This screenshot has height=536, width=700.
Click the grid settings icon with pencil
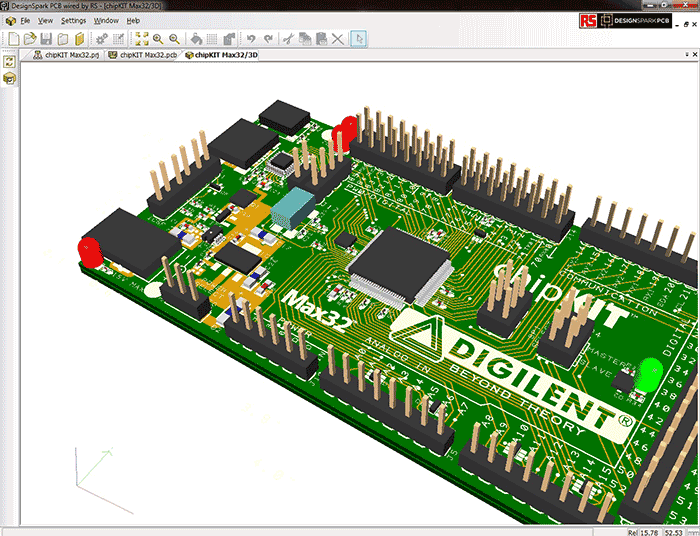coord(118,39)
